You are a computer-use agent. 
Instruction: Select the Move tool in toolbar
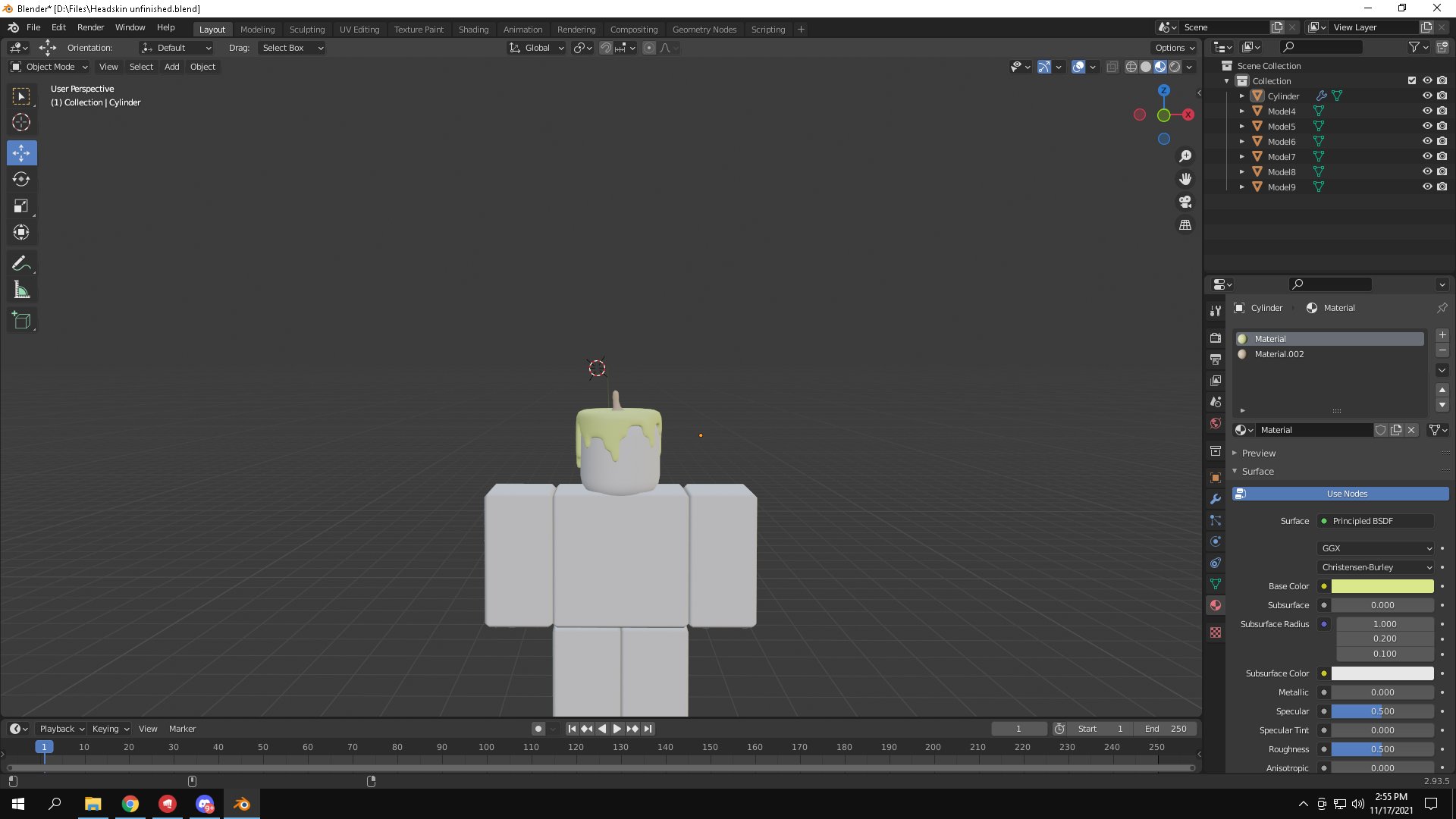click(x=22, y=152)
